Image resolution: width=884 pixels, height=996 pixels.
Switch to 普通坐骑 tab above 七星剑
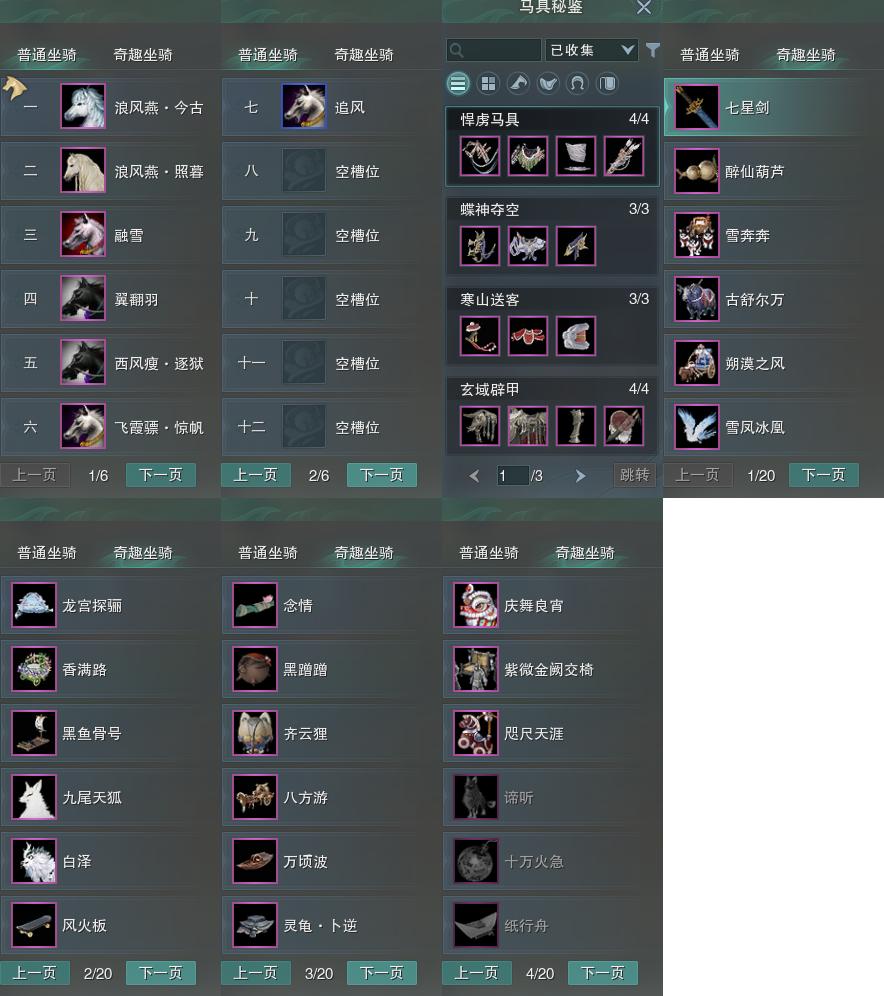tap(710, 55)
